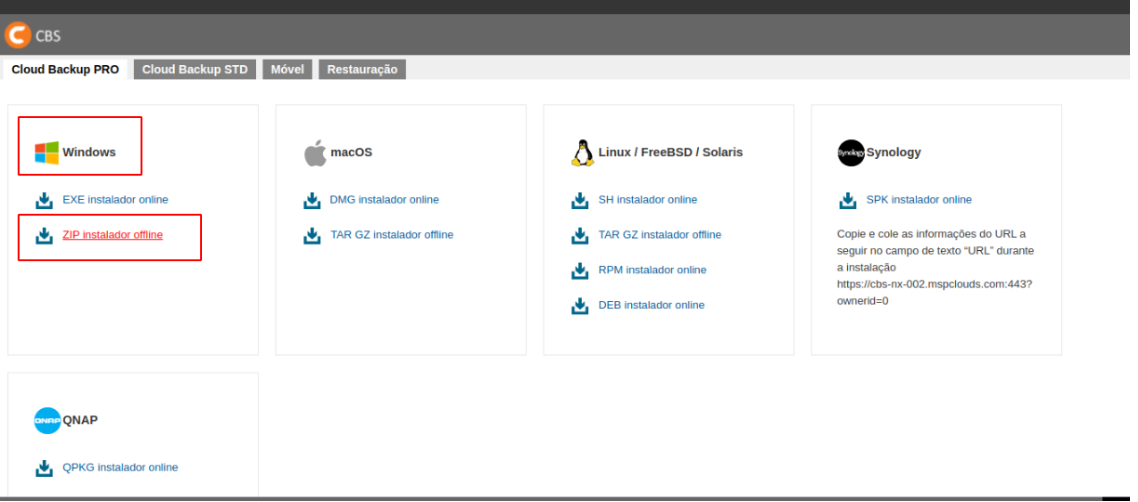The width and height of the screenshot is (1138, 502).
Task: Open macOS TAR GZ instalador offline link
Action: click(392, 235)
